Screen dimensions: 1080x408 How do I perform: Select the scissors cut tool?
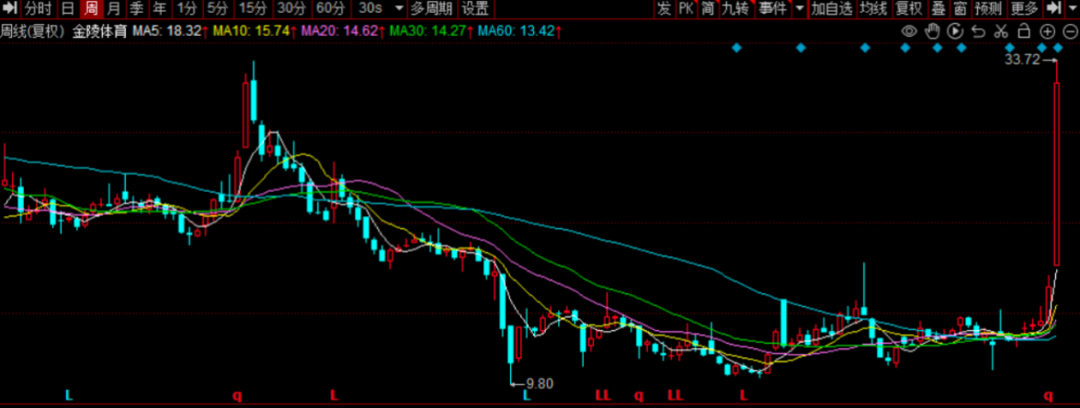[1000, 31]
